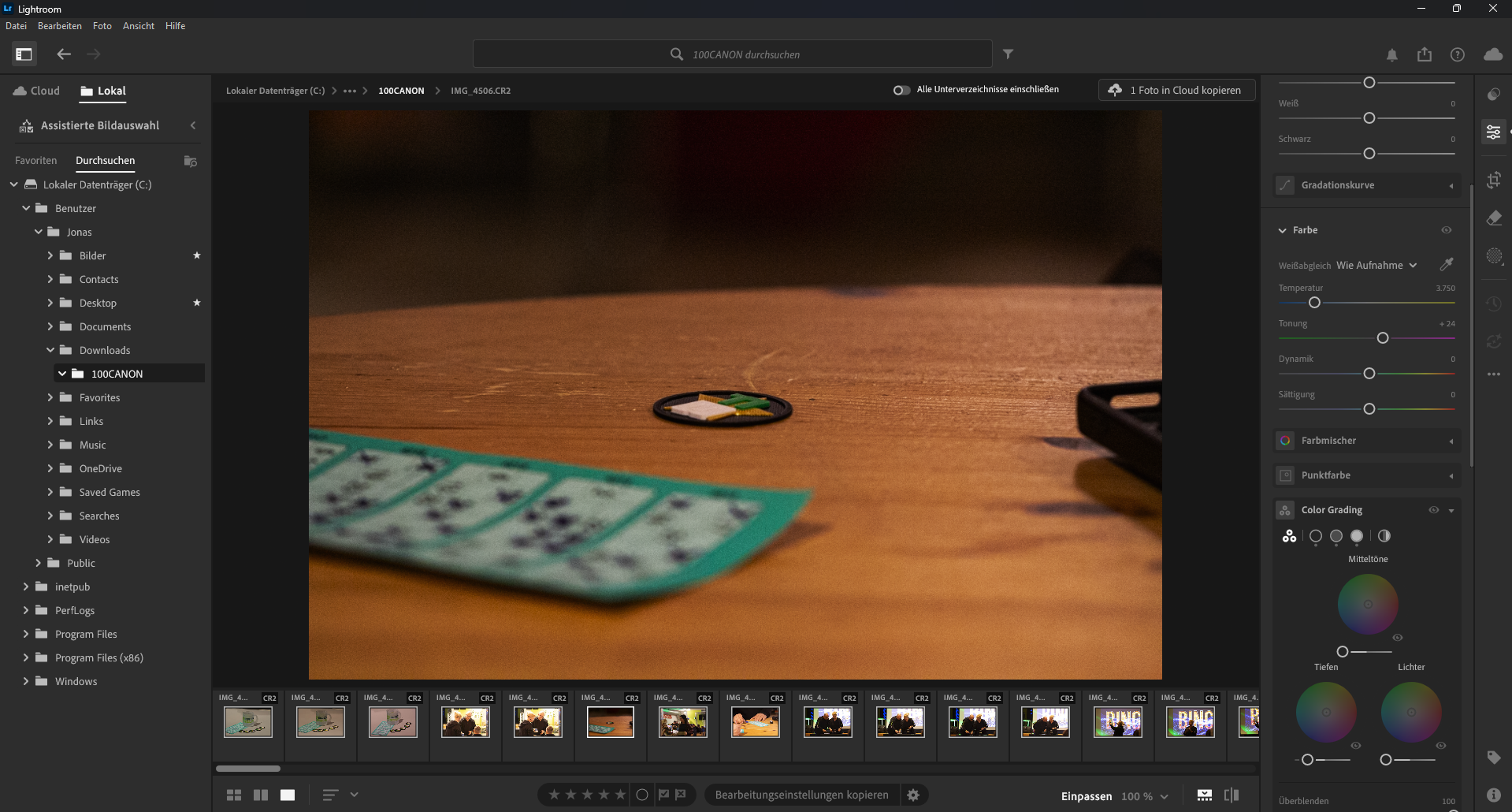Click the share export icon
1512x812 pixels.
pyautogui.click(x=1425, y=54)
